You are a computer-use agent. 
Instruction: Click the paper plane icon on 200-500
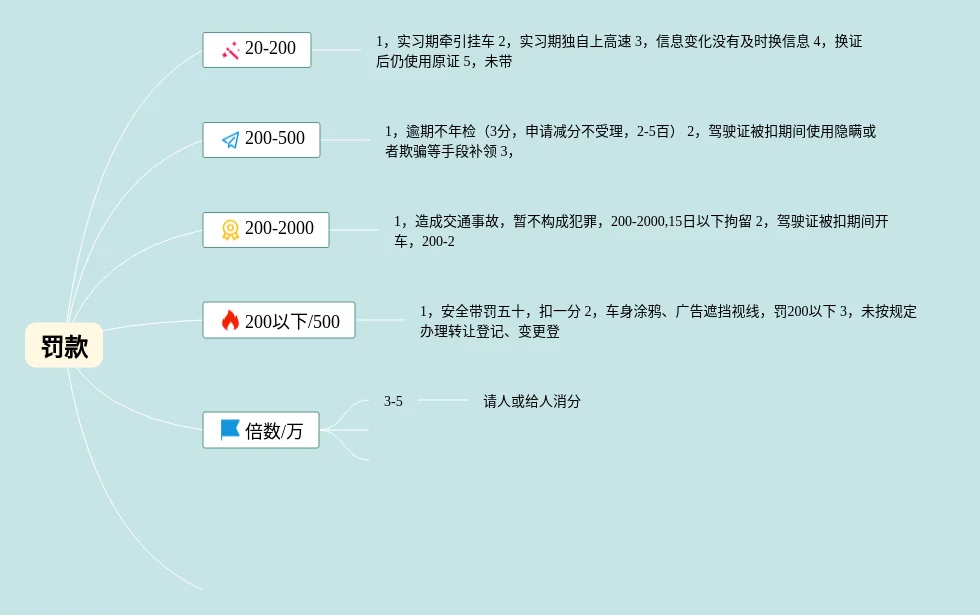pos(231,140)
